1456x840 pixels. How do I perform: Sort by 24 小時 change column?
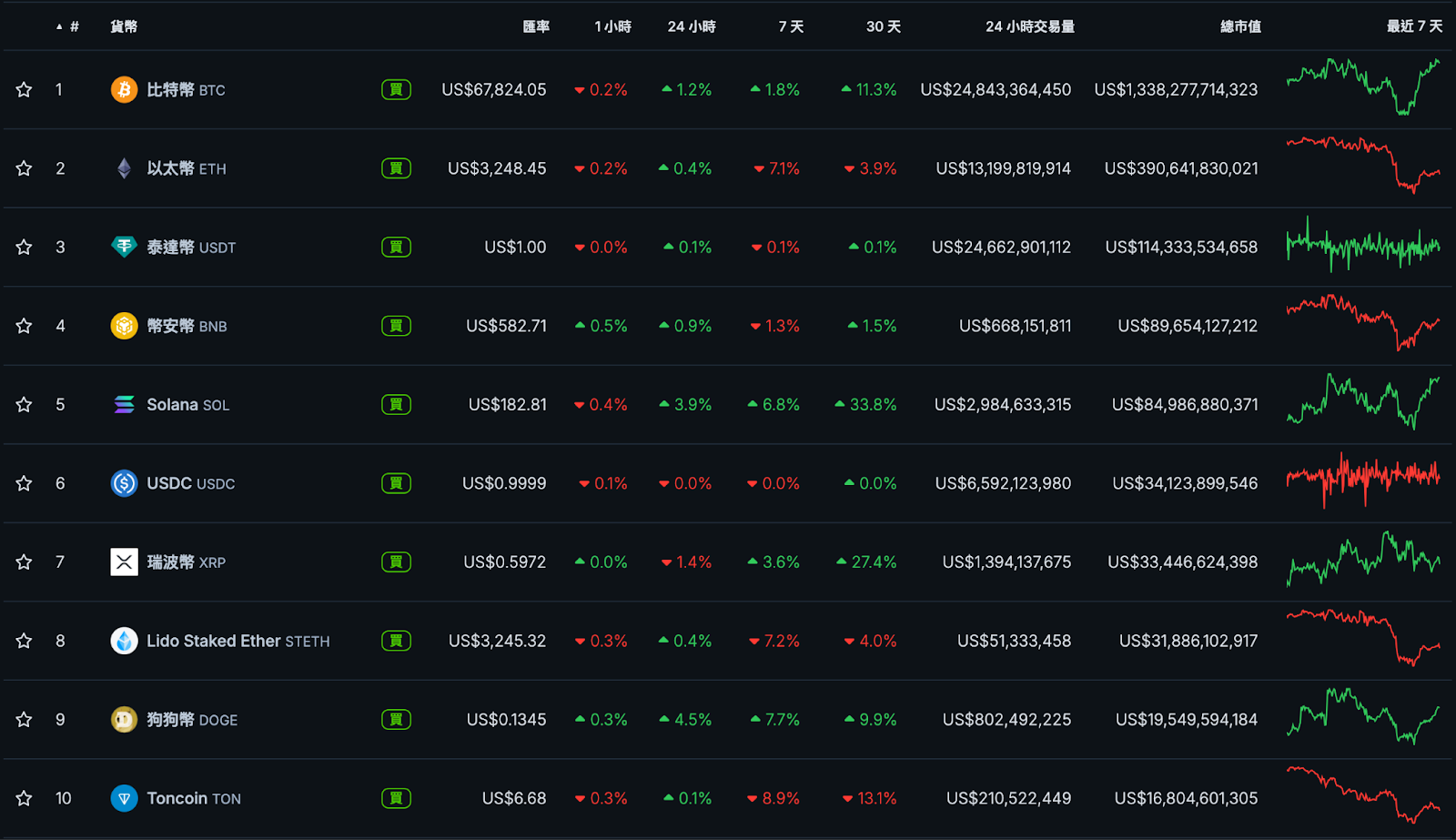click(x=692, y=26)
